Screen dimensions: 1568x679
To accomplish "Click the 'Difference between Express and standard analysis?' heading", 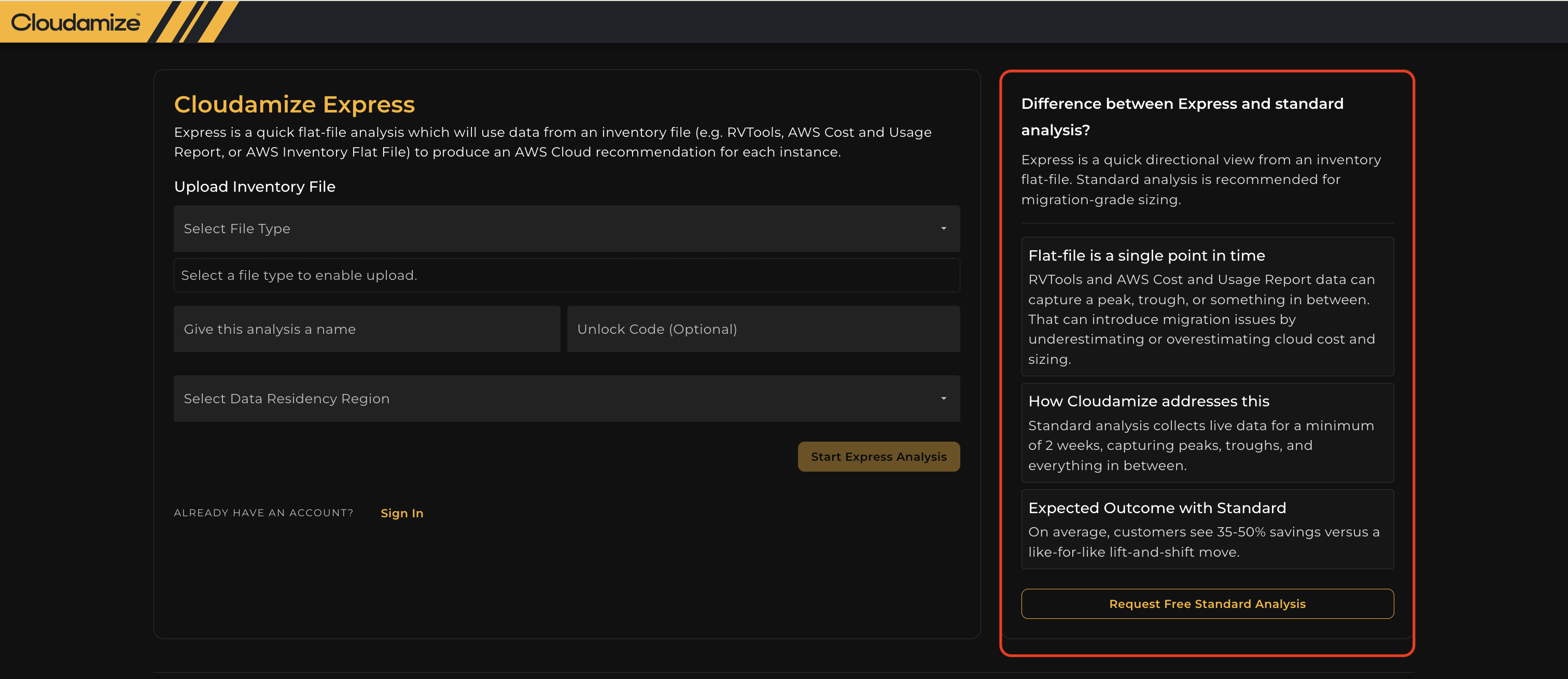I will click(1182, 117).
